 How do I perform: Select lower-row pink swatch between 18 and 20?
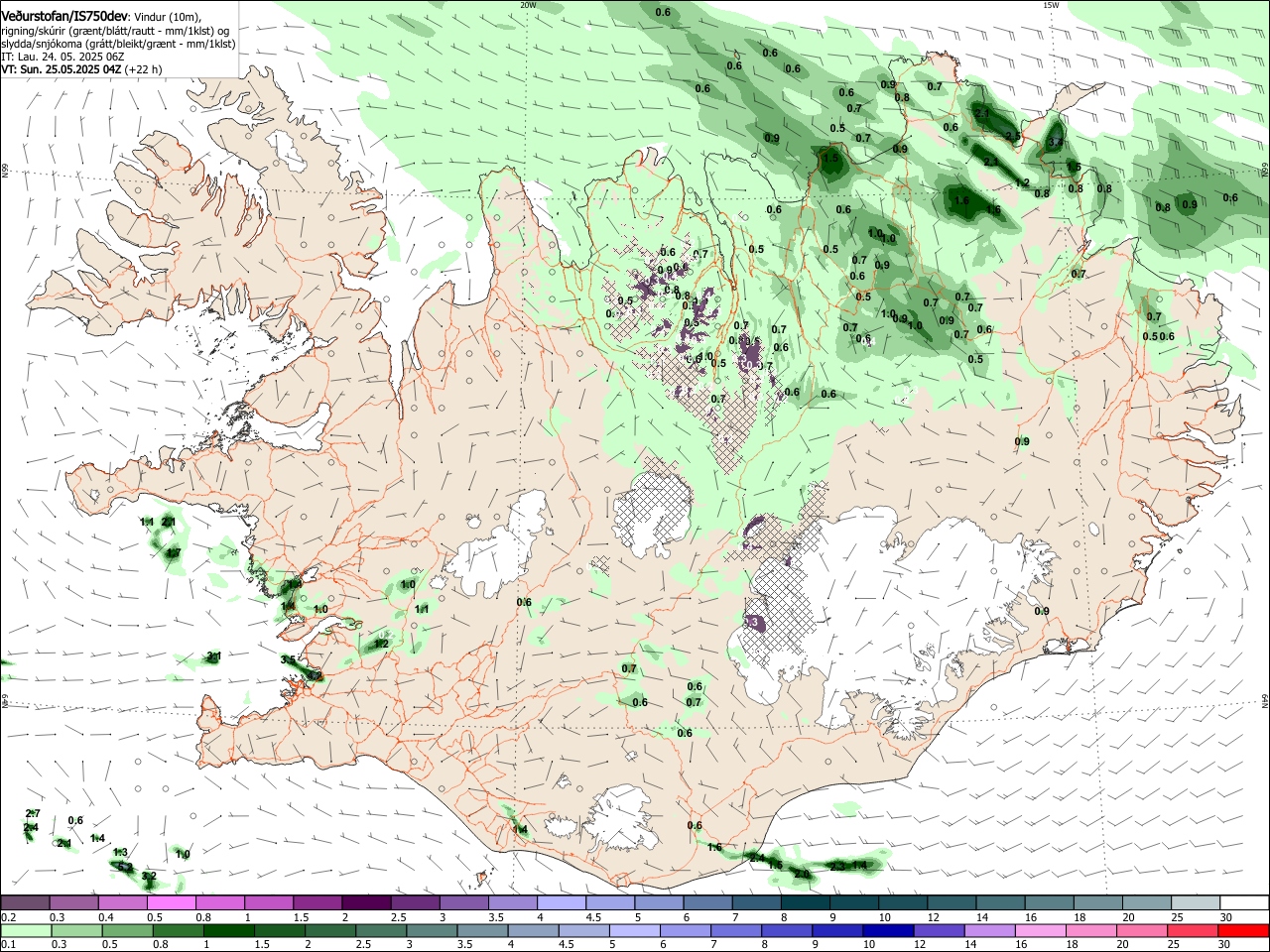click(1091, 931)
